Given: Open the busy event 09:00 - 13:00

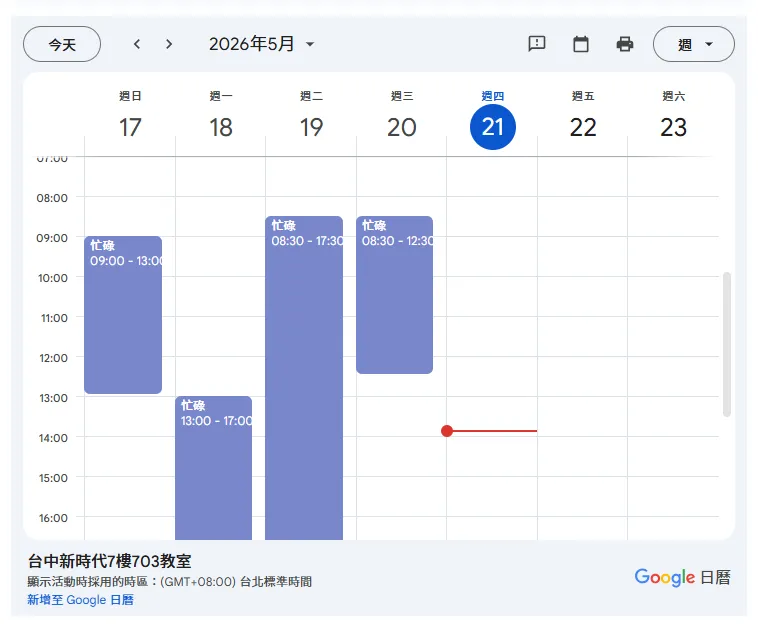Looking at the screenshot, I should coord(123,315).
